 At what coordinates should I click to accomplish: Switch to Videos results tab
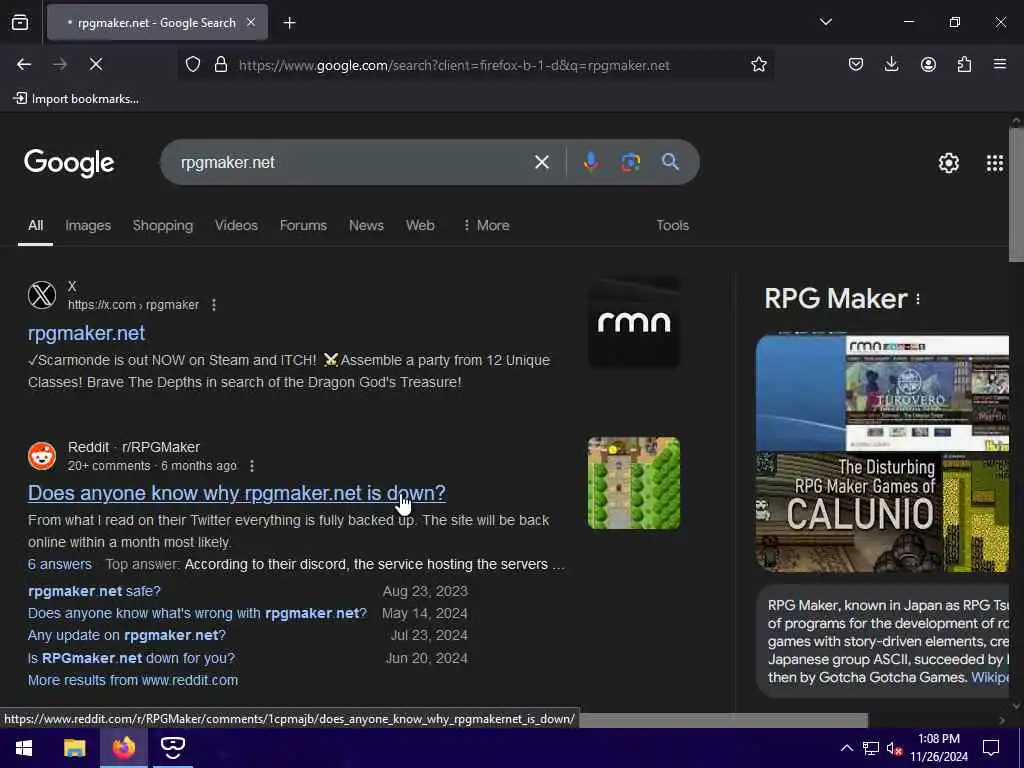pyautogui.click(x=236, y=225)
